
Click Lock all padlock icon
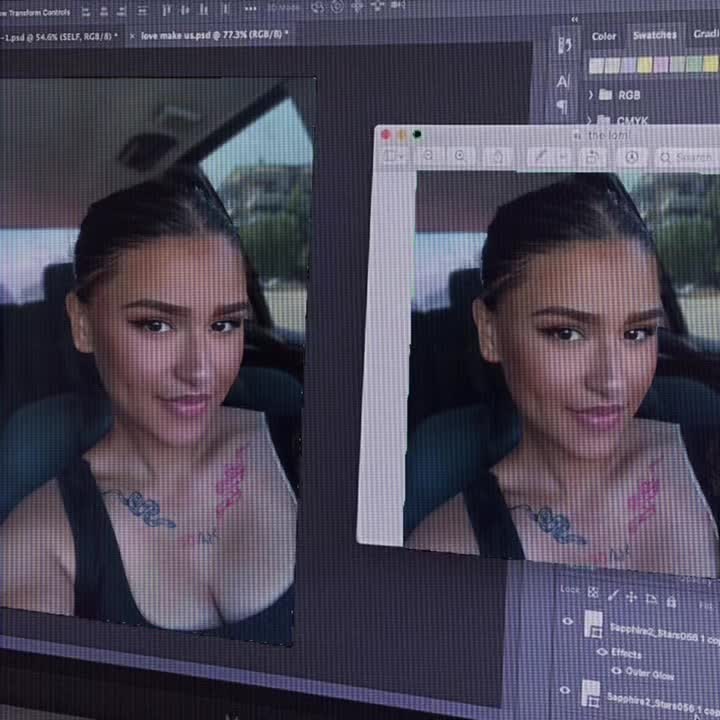[x=671, y=601]
